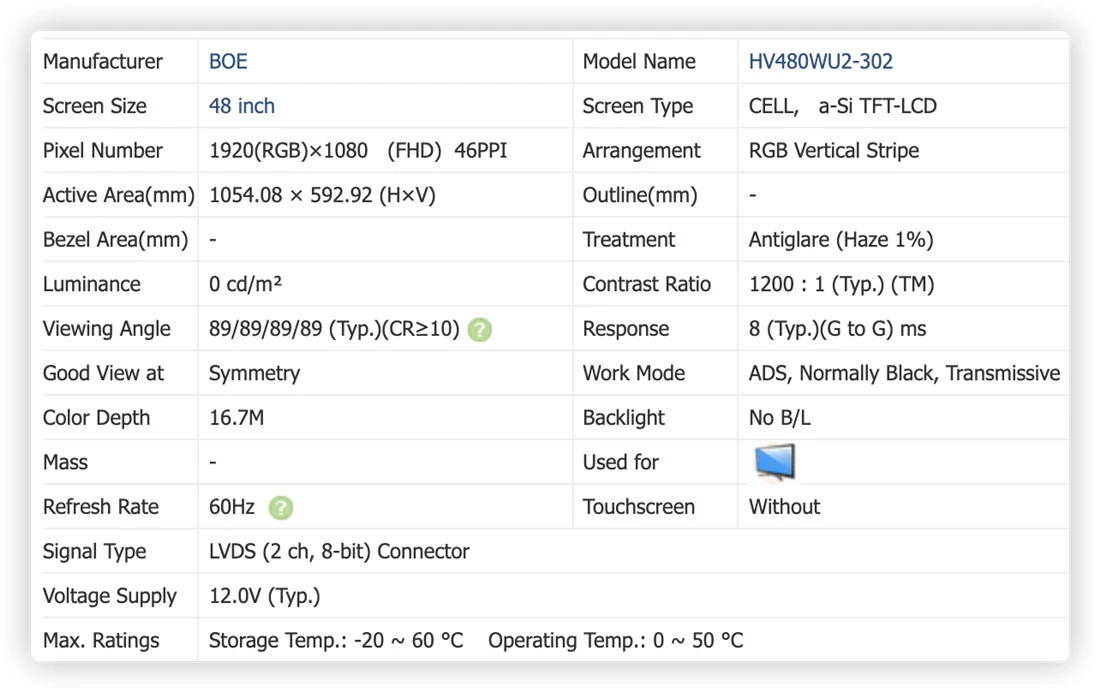Follow the 48 inch screen size link
1100x692 pixels.
coord(241,106)
